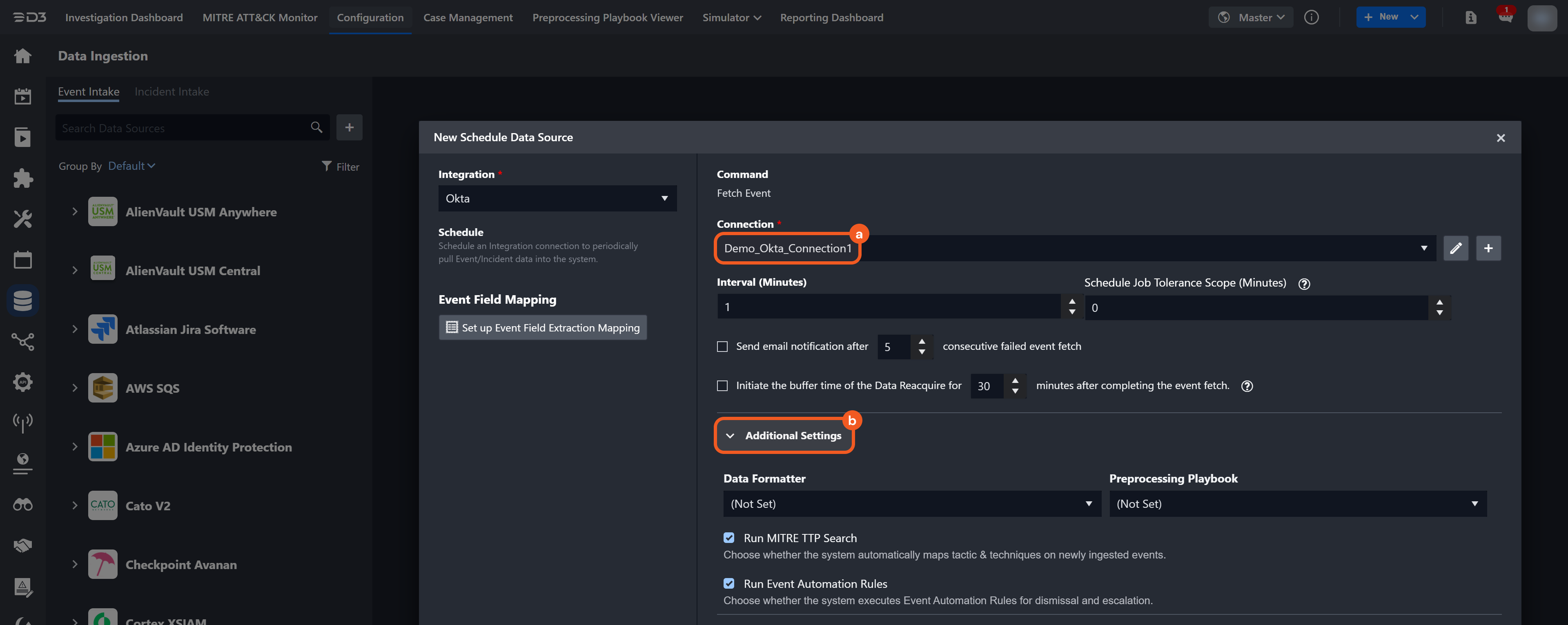Open the home icon in sidebar
Viewport: 1568px width, 625px height.
tap(22, 56)
